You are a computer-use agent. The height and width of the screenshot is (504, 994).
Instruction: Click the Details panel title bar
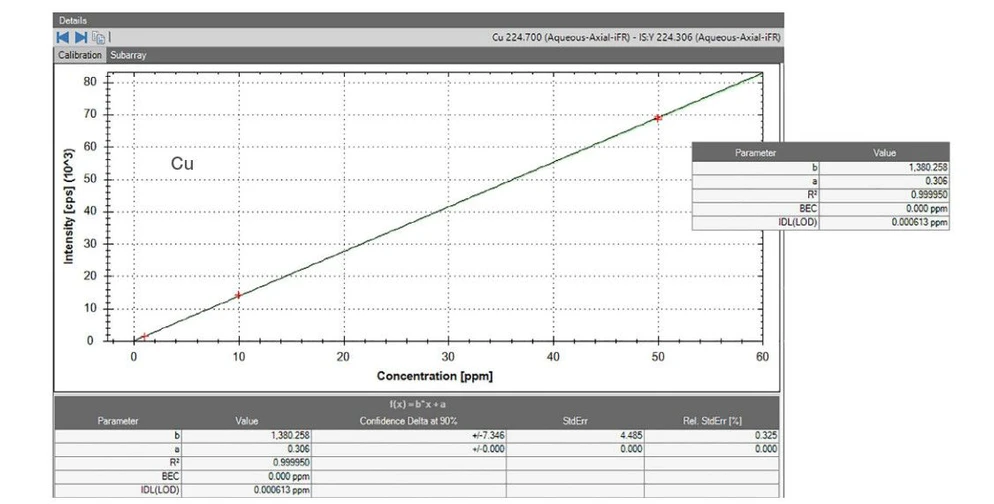[418, 20]
